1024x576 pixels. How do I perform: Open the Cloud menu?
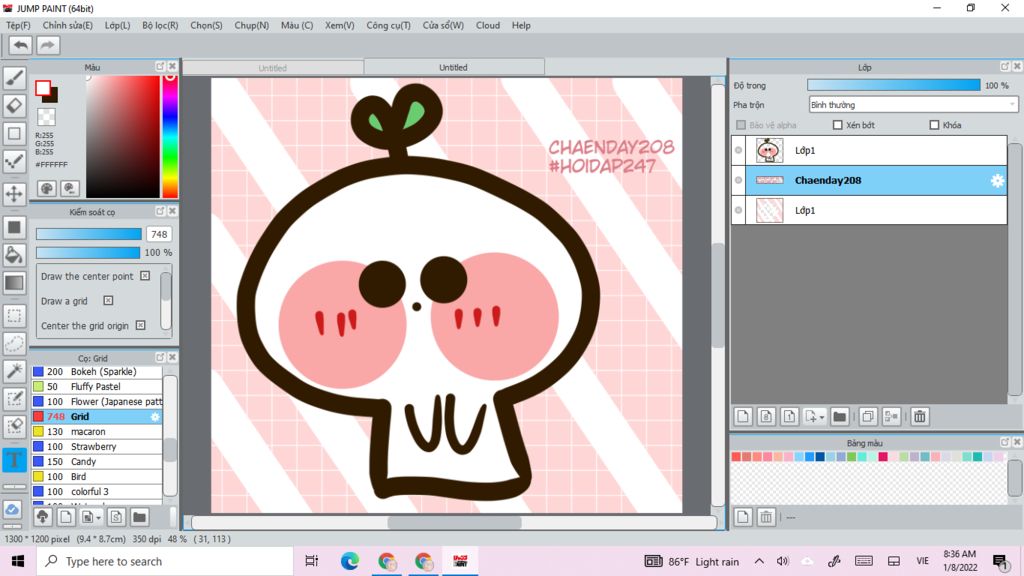coord(488,25)
